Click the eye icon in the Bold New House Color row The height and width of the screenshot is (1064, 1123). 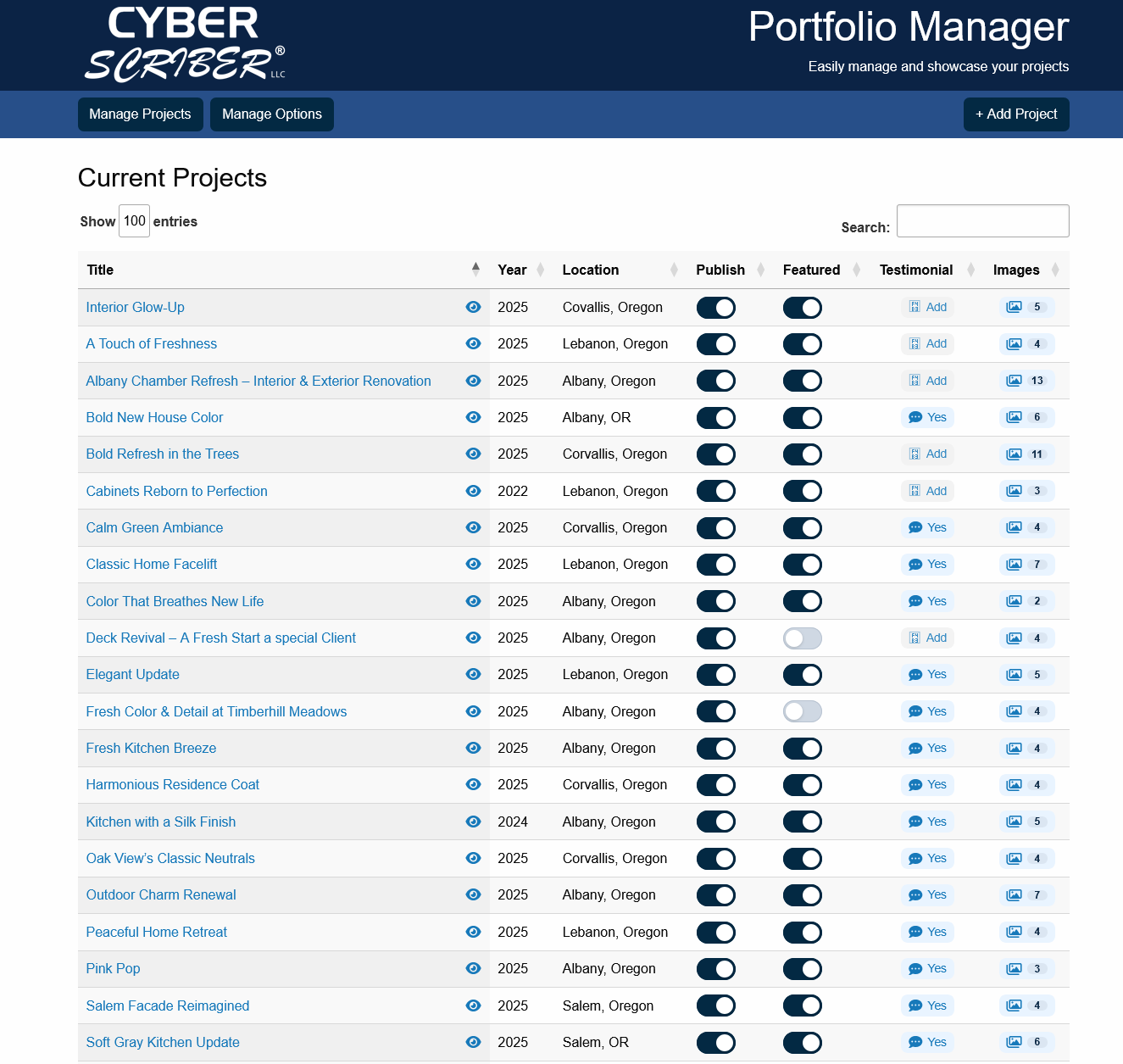(x=473, y=417)
